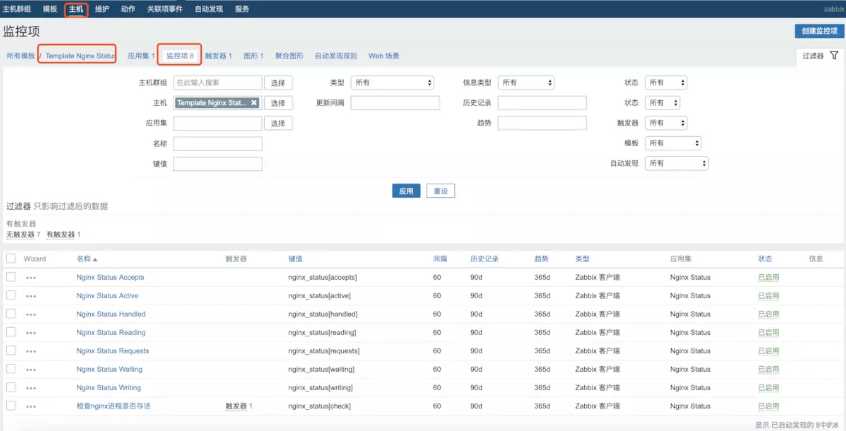Screen dimensions: 846x431
Task: Open wizard dots for Nginx Status Accepts
Action: [x=31, y=277]
